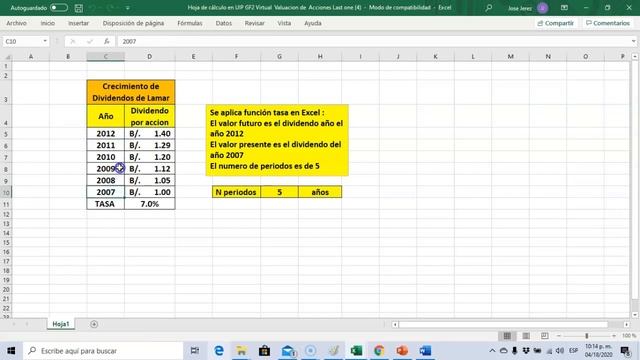Viewport: 640px width, 360px height.
Task: Click the Insert Function fx icon
Action: pyautogui.click(x=107, y=41)
